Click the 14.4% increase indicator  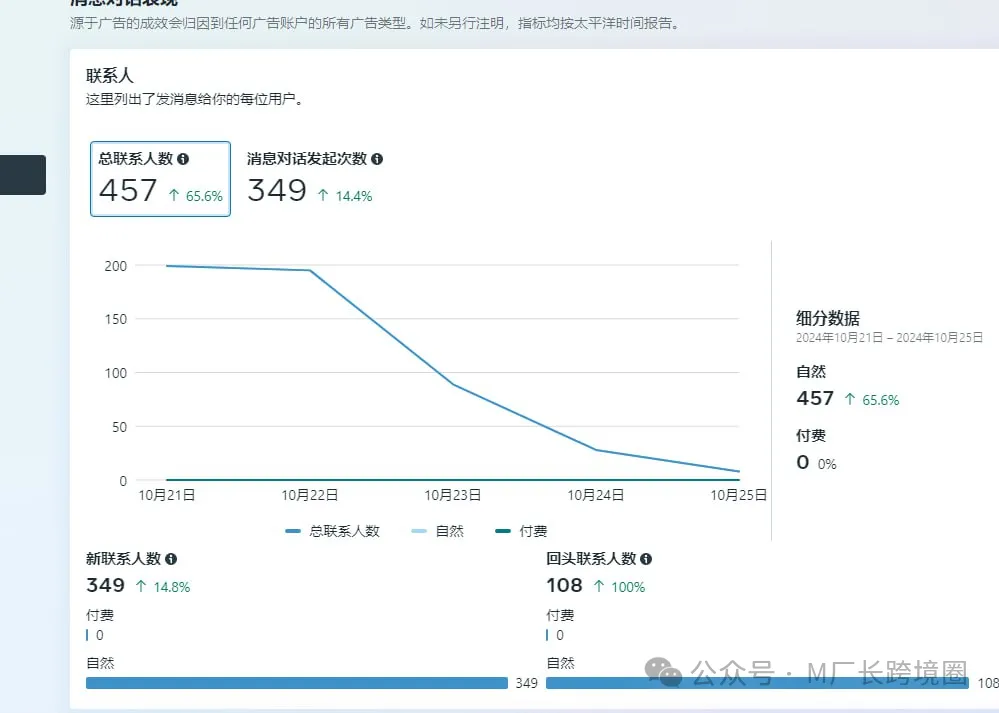click(345, 196)
